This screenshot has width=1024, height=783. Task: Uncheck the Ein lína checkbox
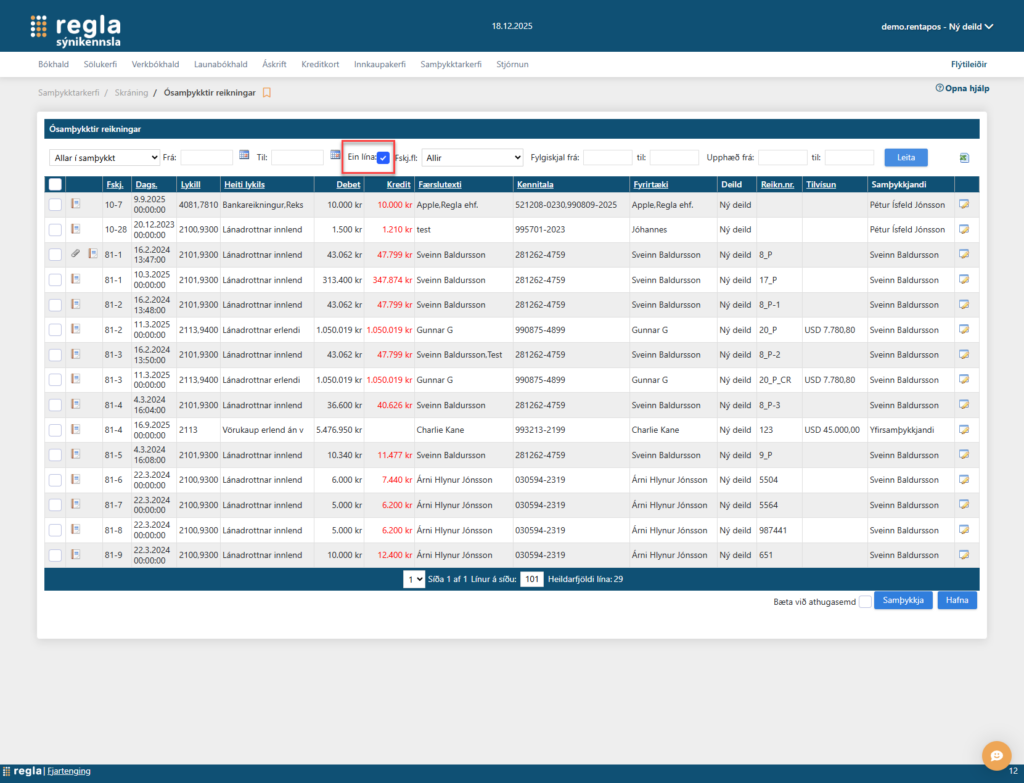(383, 157)
